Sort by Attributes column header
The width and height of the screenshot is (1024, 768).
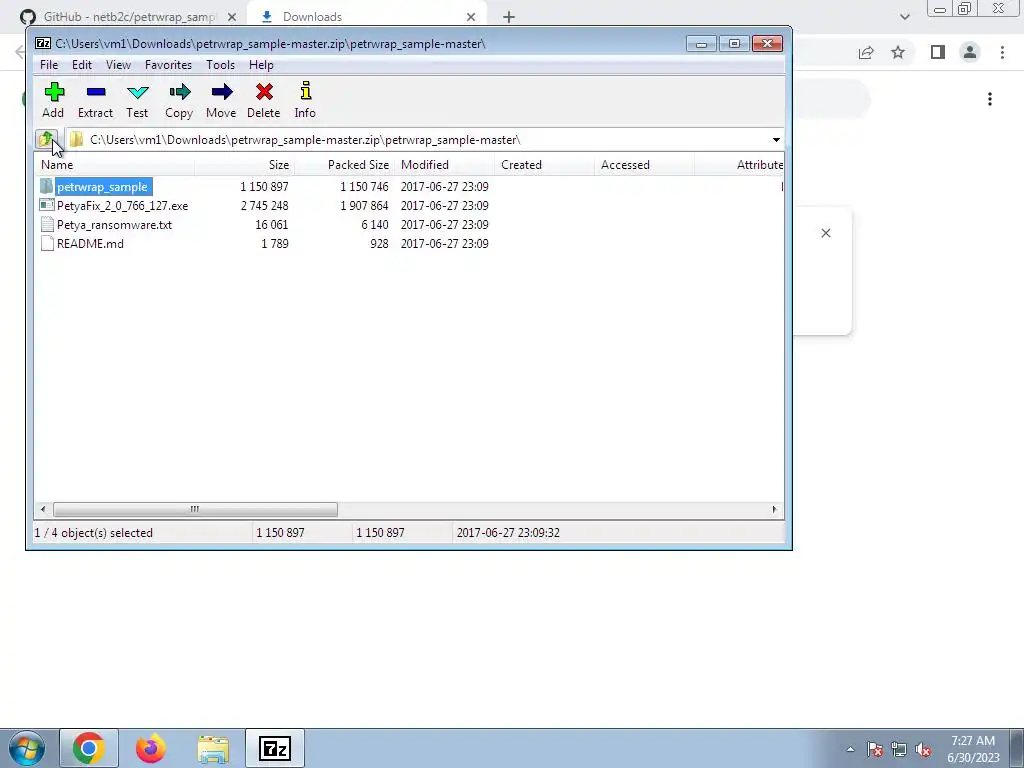(x=739, y=165)
